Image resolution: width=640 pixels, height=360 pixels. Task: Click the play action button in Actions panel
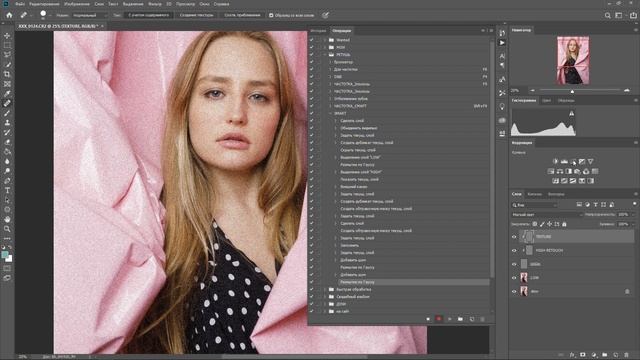pyautogui.click(x=449, y=319)
